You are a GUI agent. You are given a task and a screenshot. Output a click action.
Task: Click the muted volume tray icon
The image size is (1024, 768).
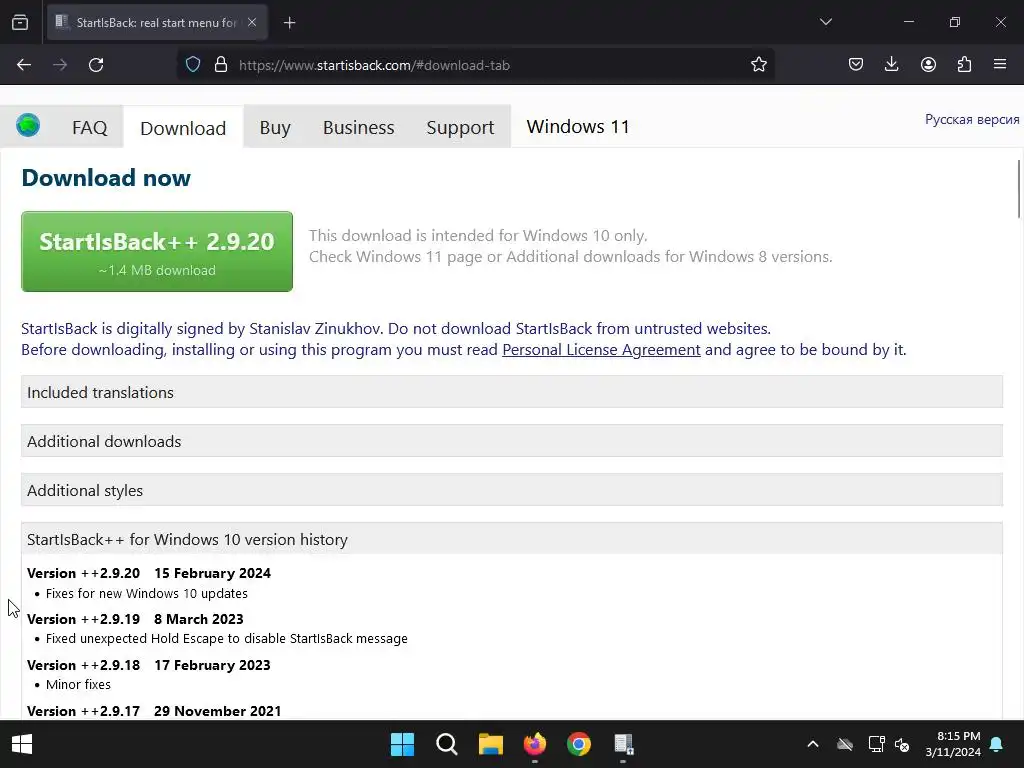coord(902,744)
